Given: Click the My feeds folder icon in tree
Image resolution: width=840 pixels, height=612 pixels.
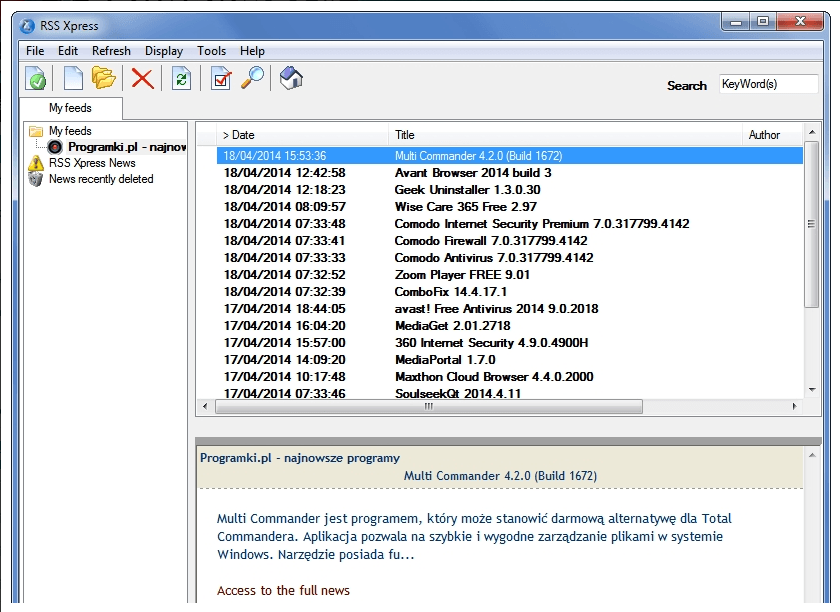Looking at the screenshot, I should [x=36, y=131].
